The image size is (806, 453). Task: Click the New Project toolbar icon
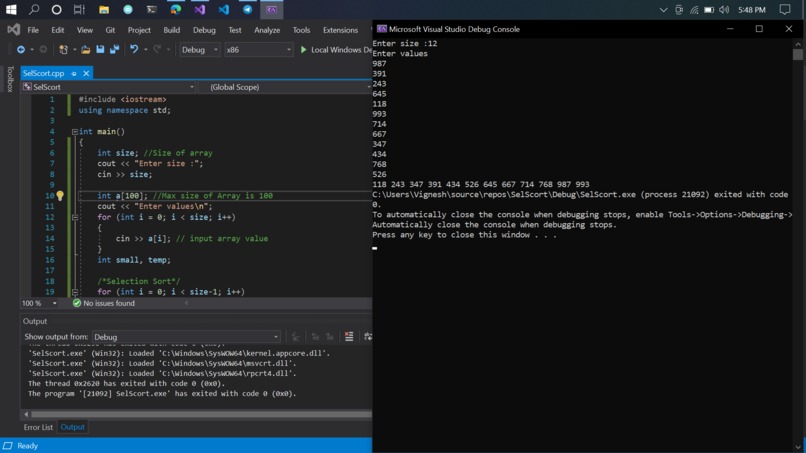(x=63, y=49)
